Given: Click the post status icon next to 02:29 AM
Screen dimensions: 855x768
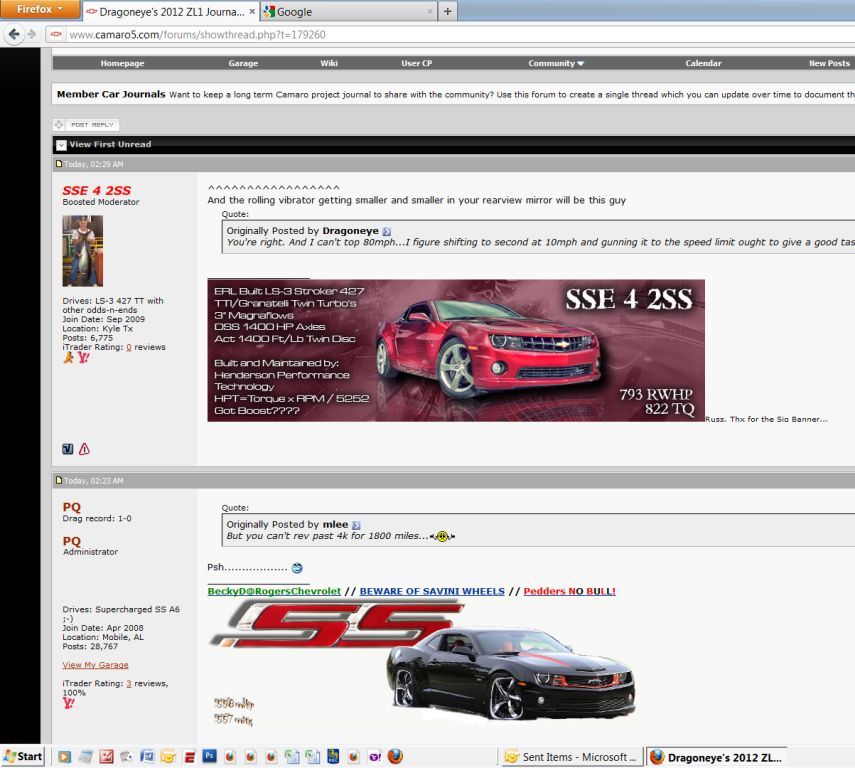Looking at the screenshot, I should [59, 164].
